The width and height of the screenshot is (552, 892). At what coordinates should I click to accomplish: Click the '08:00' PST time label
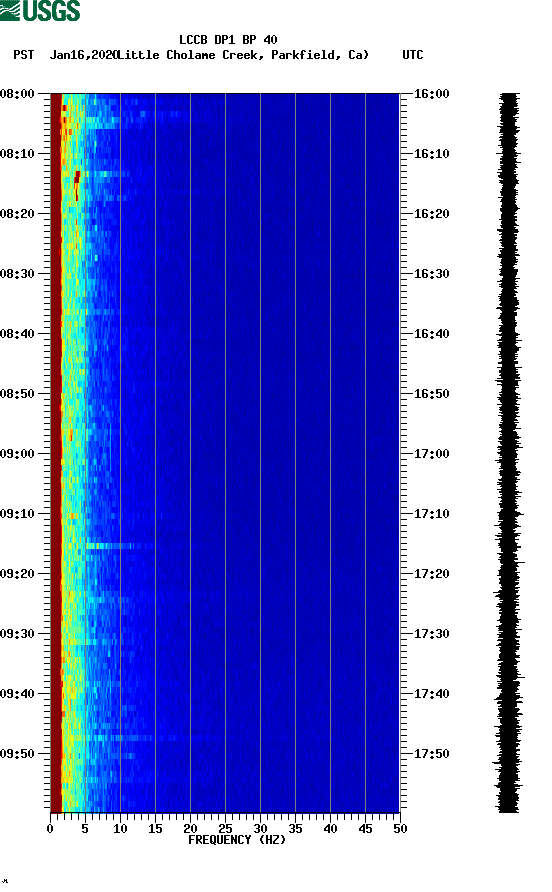[18, 94]
